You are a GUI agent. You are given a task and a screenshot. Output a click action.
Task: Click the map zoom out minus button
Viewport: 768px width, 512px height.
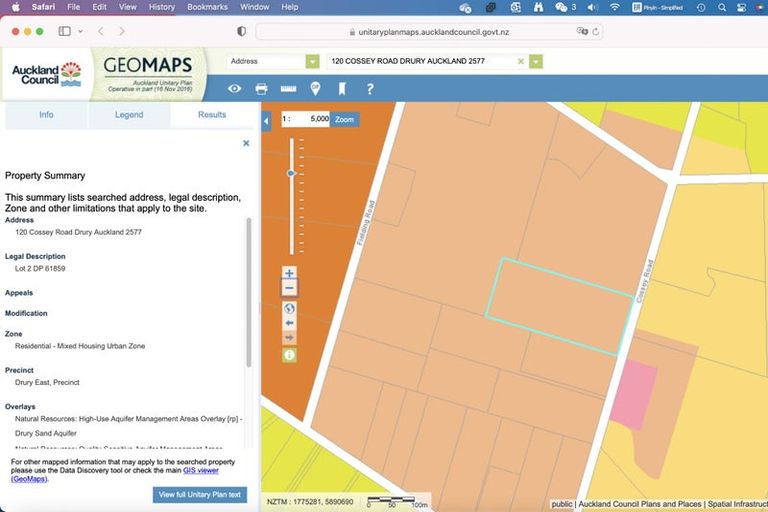tap(290, 288)
